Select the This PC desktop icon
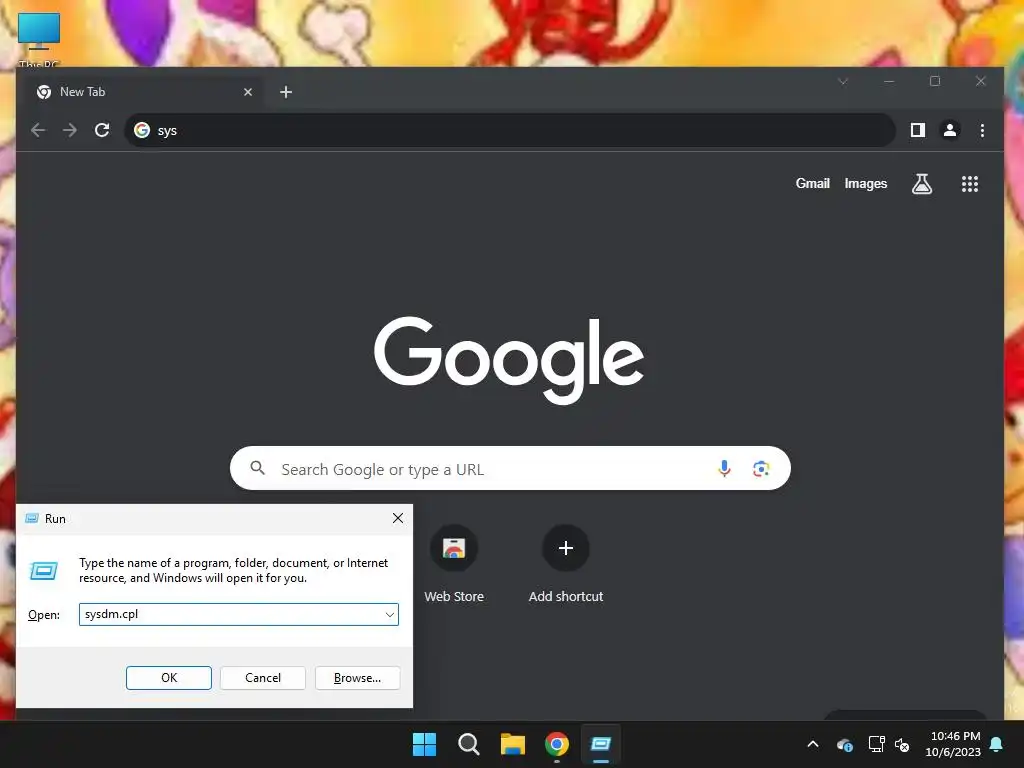The height and width of the screenshot is (768, 1024). 39,39
